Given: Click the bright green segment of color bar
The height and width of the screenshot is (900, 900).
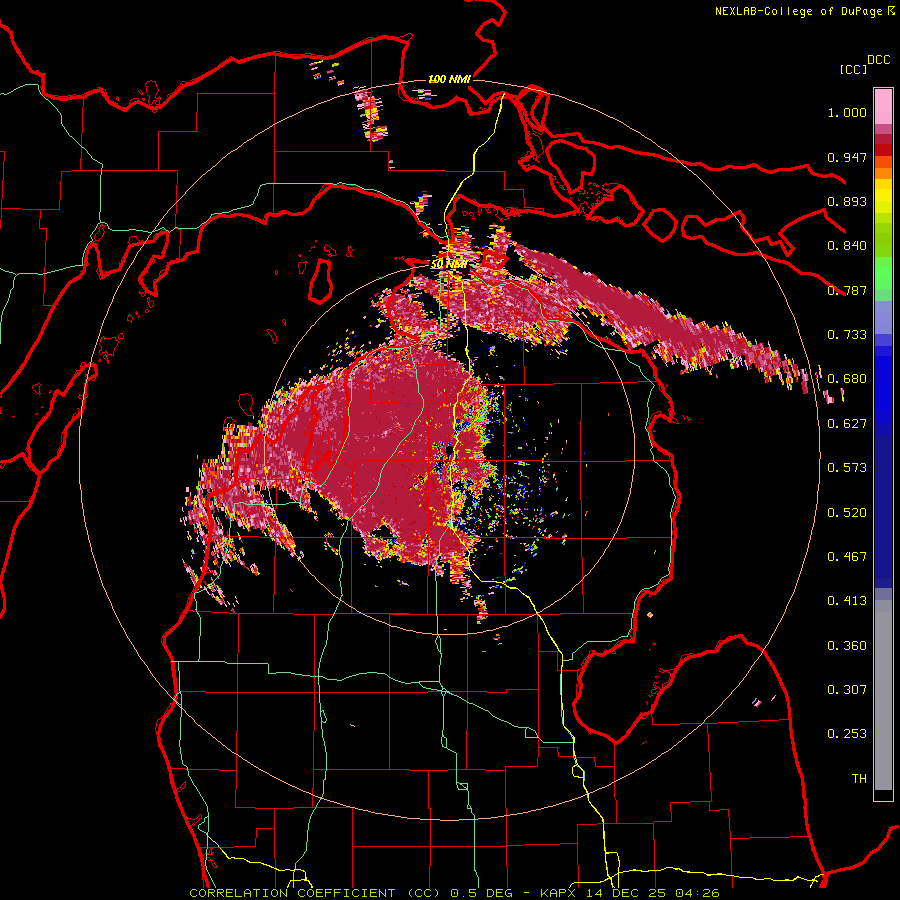Looking at the screenshot, I should [883, 273].
